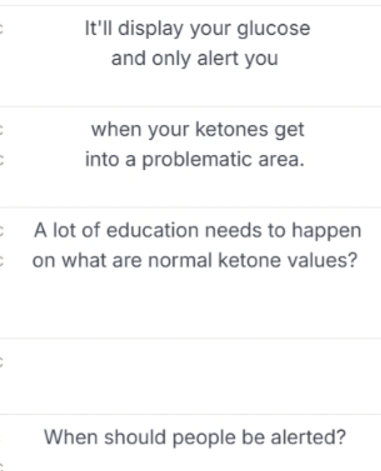381x471 pixels.
Task: Click the edge marker left of "on what are normal"
Action: tap(1, 261)
